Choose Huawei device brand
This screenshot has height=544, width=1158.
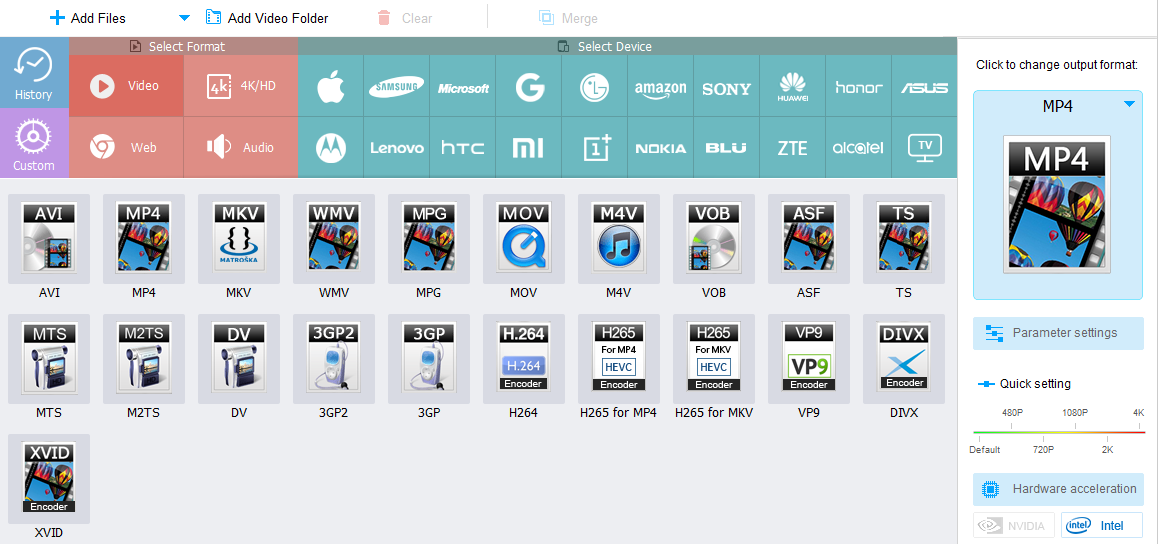(x=792, y=88)
